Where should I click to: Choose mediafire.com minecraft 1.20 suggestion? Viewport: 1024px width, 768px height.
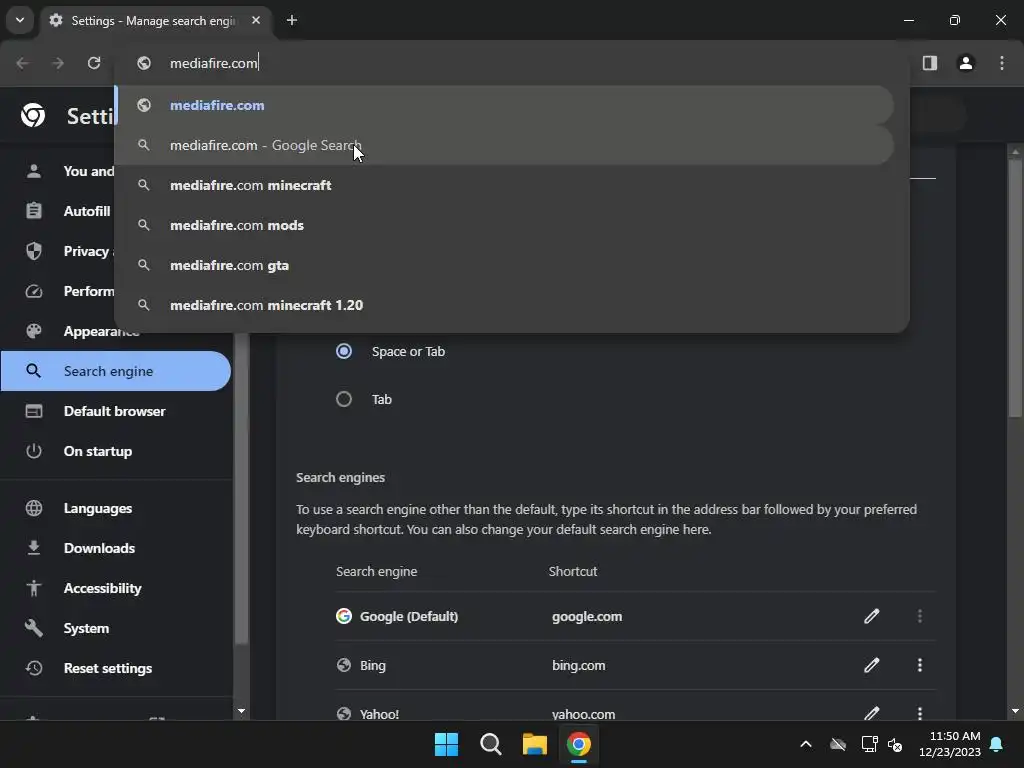(505, 305)
